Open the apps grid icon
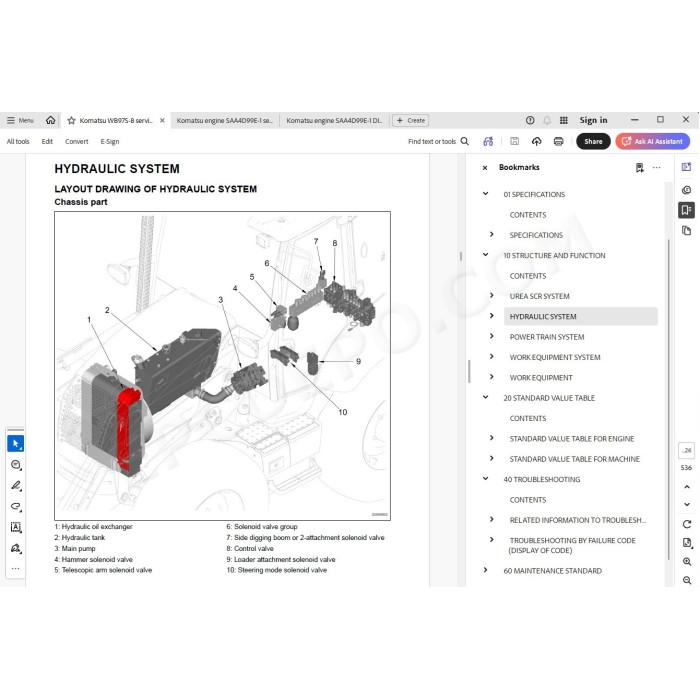 pyautogui.click(x=564, y=120)
